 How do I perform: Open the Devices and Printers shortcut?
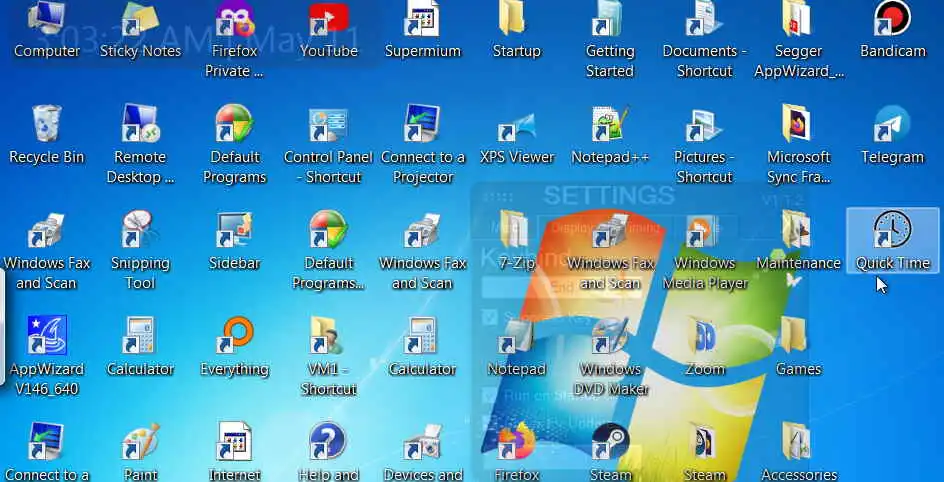tap(422, 442)
